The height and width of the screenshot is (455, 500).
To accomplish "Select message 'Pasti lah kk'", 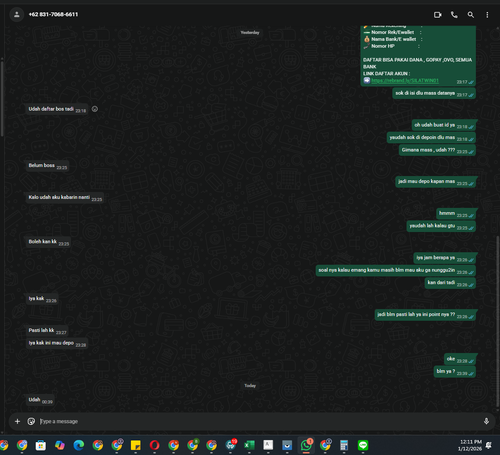I will (x=47, y=330).
